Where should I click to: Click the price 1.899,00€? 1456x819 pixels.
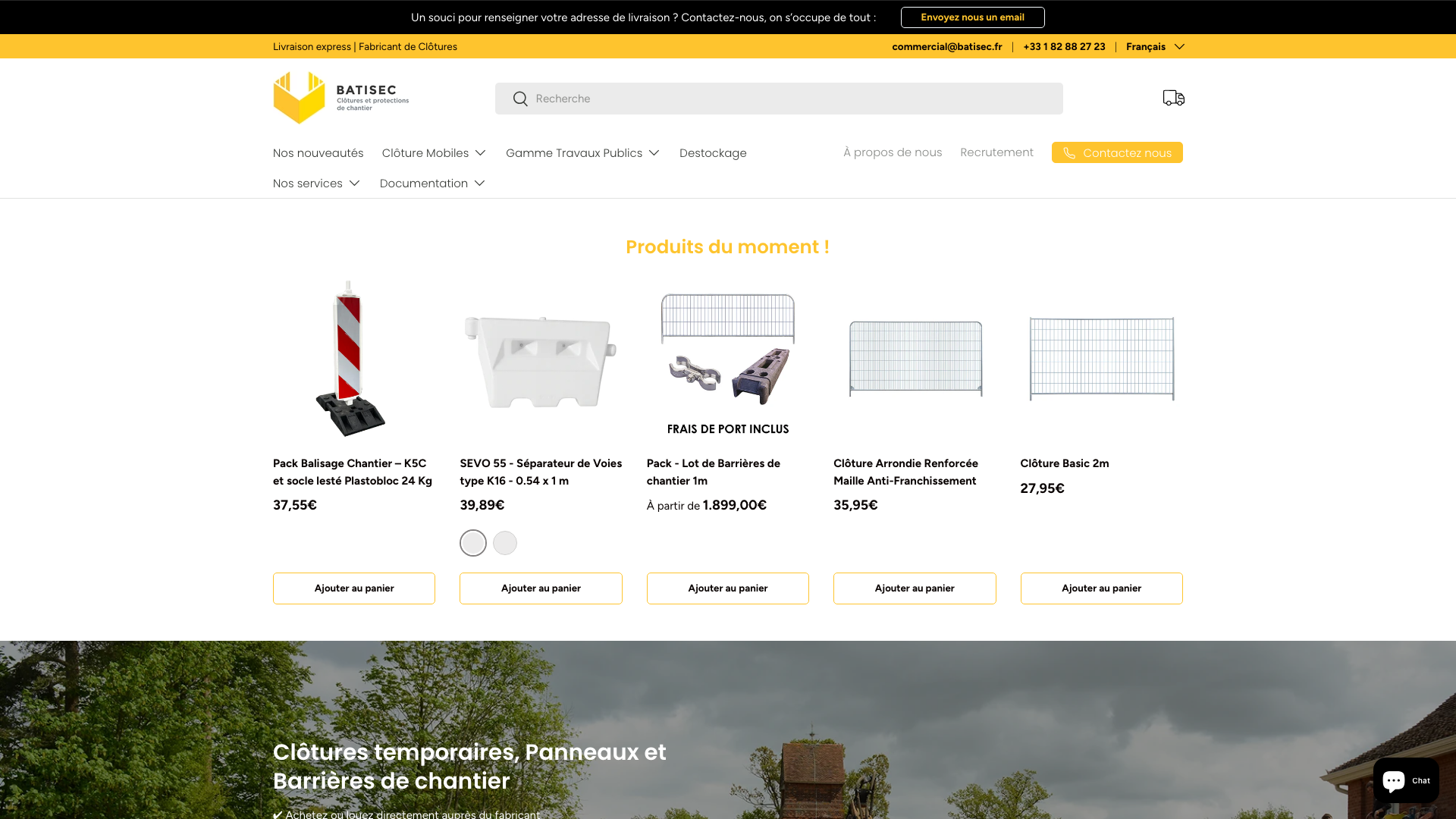tap(735, 505)
